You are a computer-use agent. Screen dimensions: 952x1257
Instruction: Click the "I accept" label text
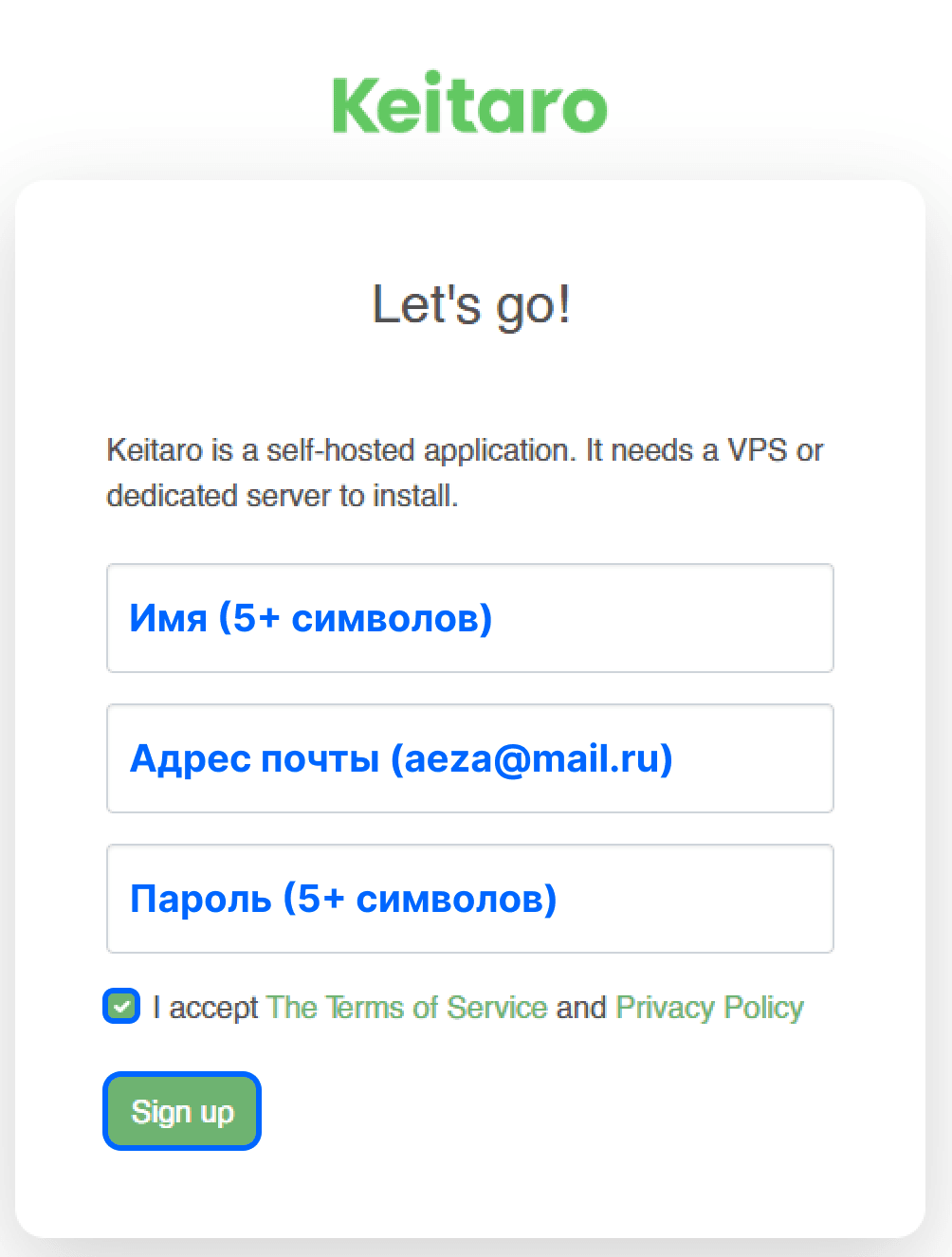[205, 1007]
